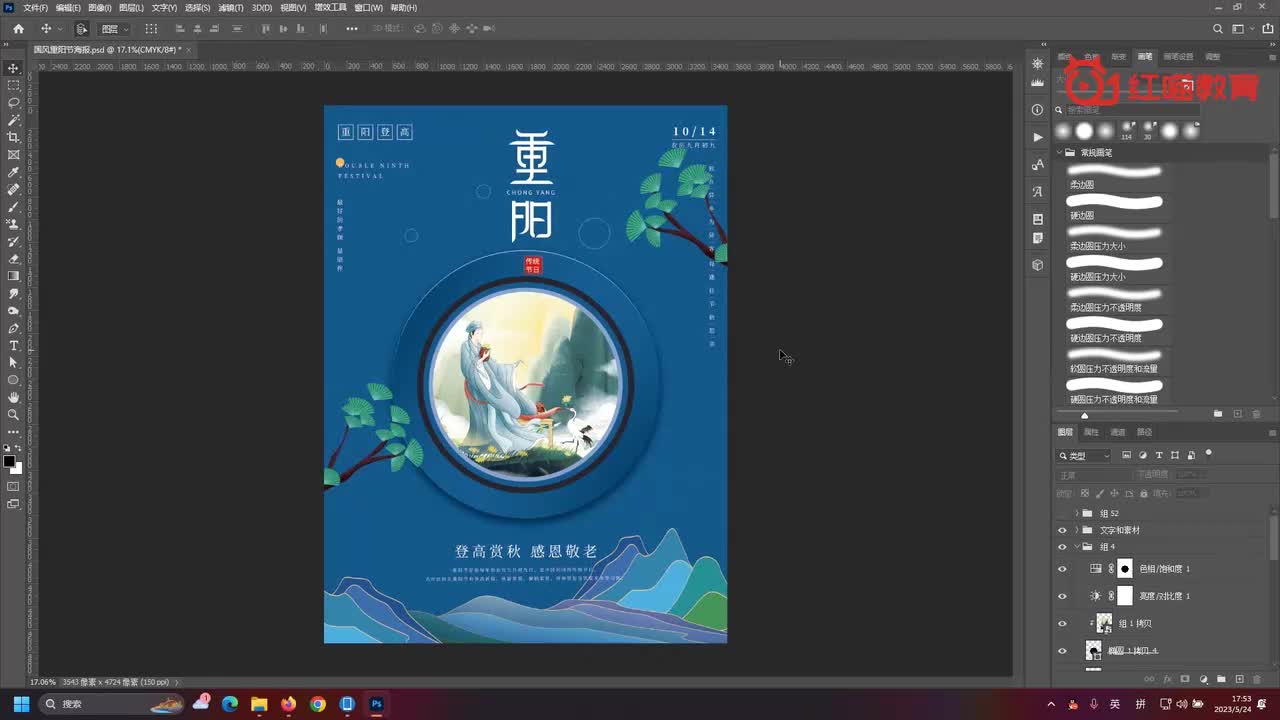
Task: Hide the 组 1 拷贝 layer
Action: tap(1062, 623)
